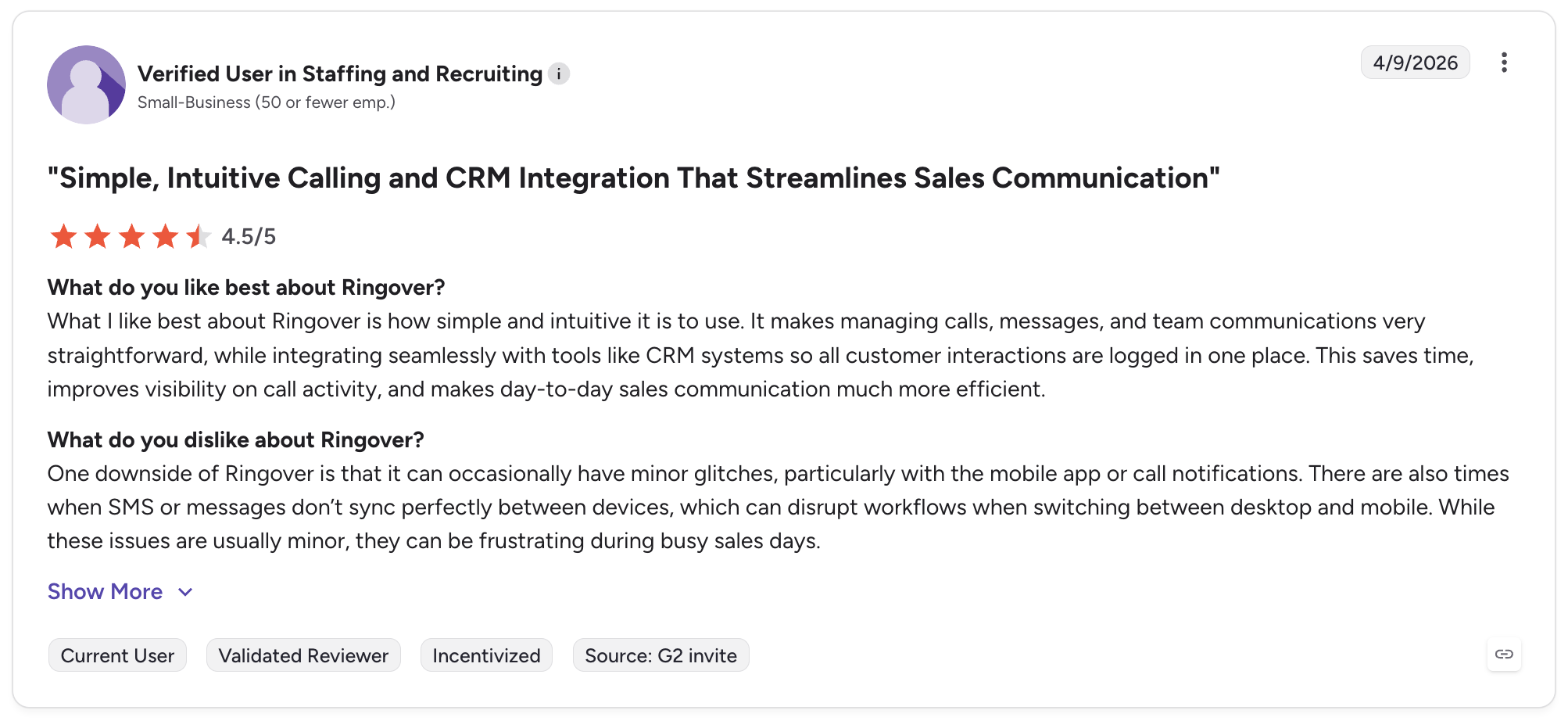Select the Current User tag

(117, 655)
